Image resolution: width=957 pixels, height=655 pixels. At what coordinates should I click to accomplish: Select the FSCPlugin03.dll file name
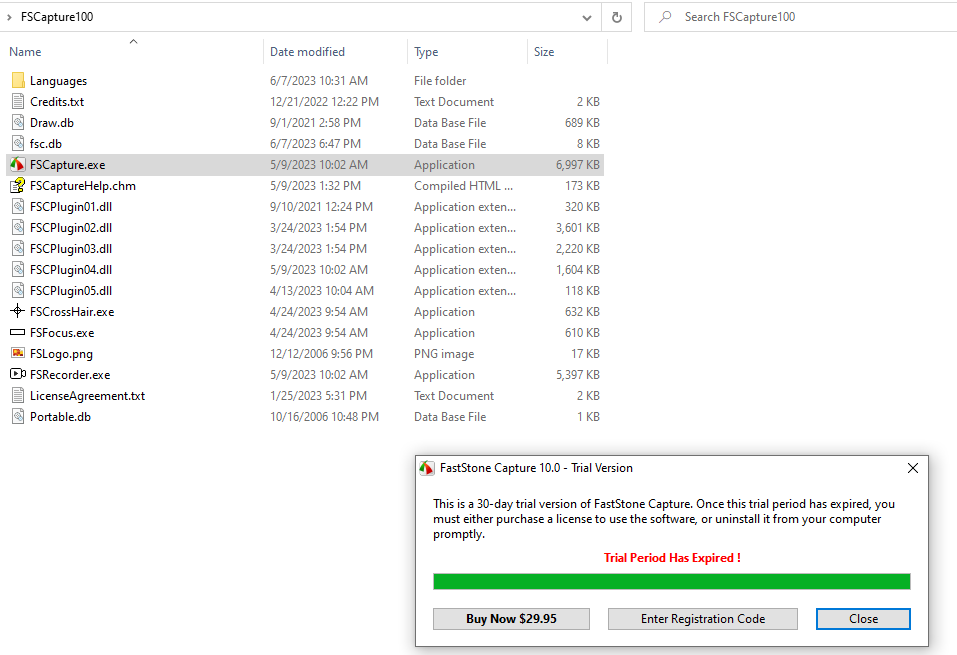[x=71, y=248]
